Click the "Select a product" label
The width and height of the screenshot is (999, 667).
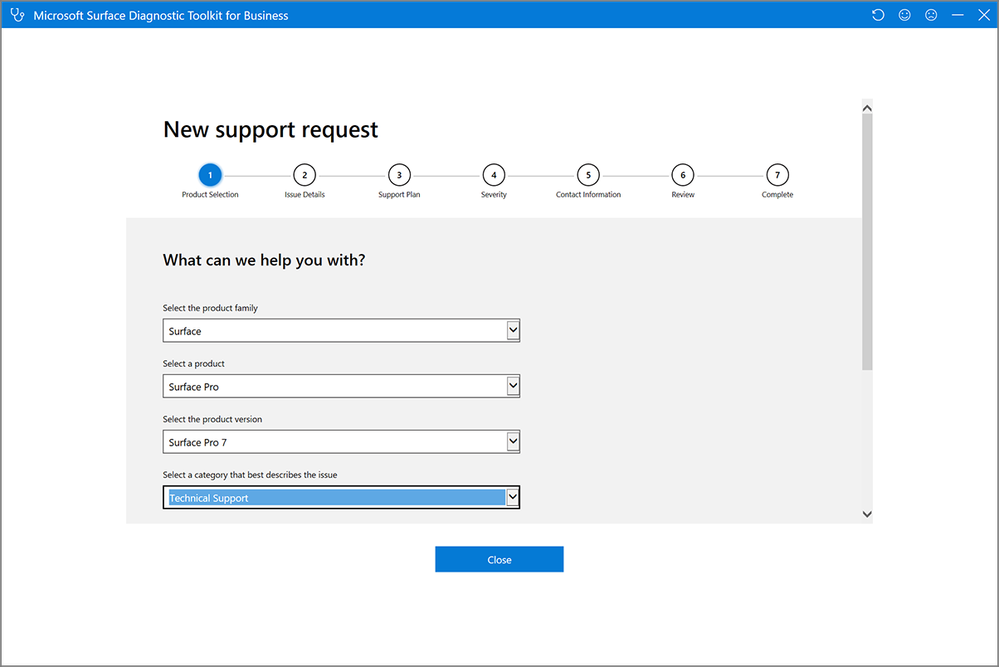(x=194, y=363)
